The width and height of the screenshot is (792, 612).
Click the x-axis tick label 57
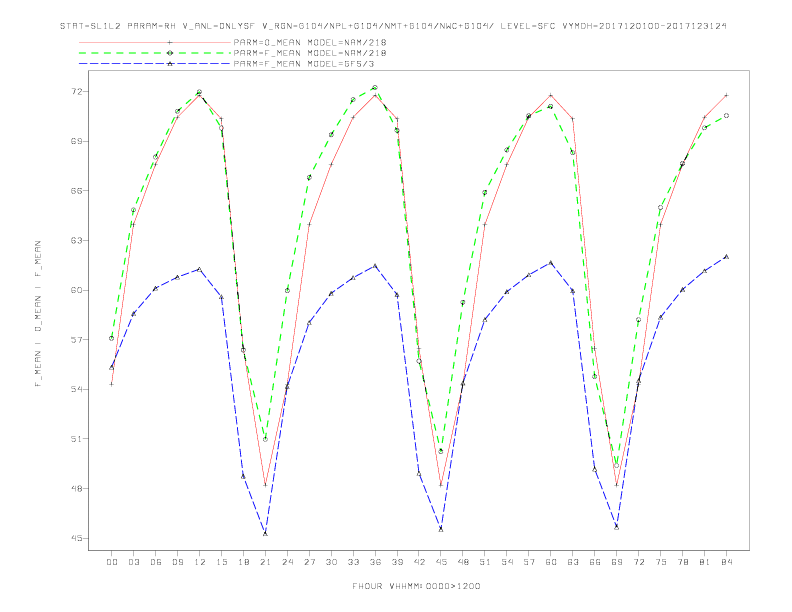coord(529,562)
